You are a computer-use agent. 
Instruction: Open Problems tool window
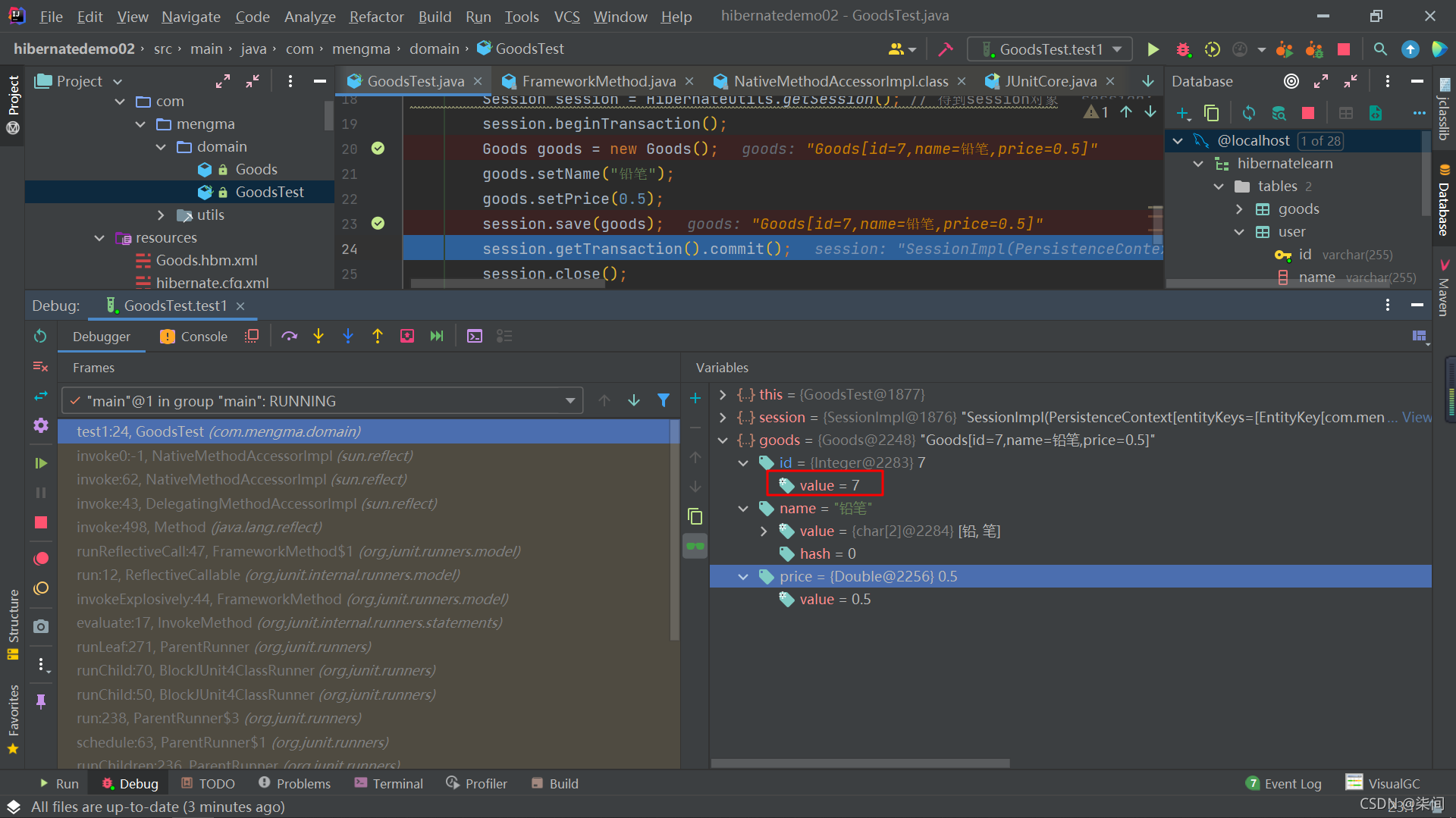(294, 783)
